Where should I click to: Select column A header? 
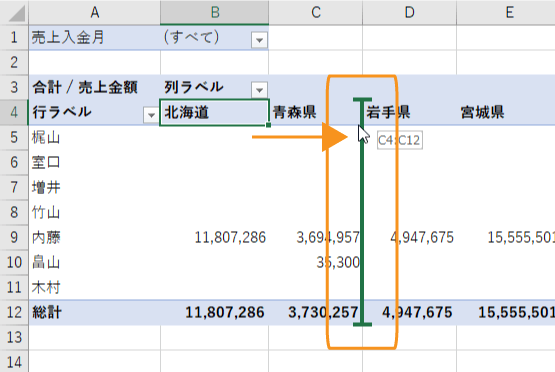[x=95, y=12]
